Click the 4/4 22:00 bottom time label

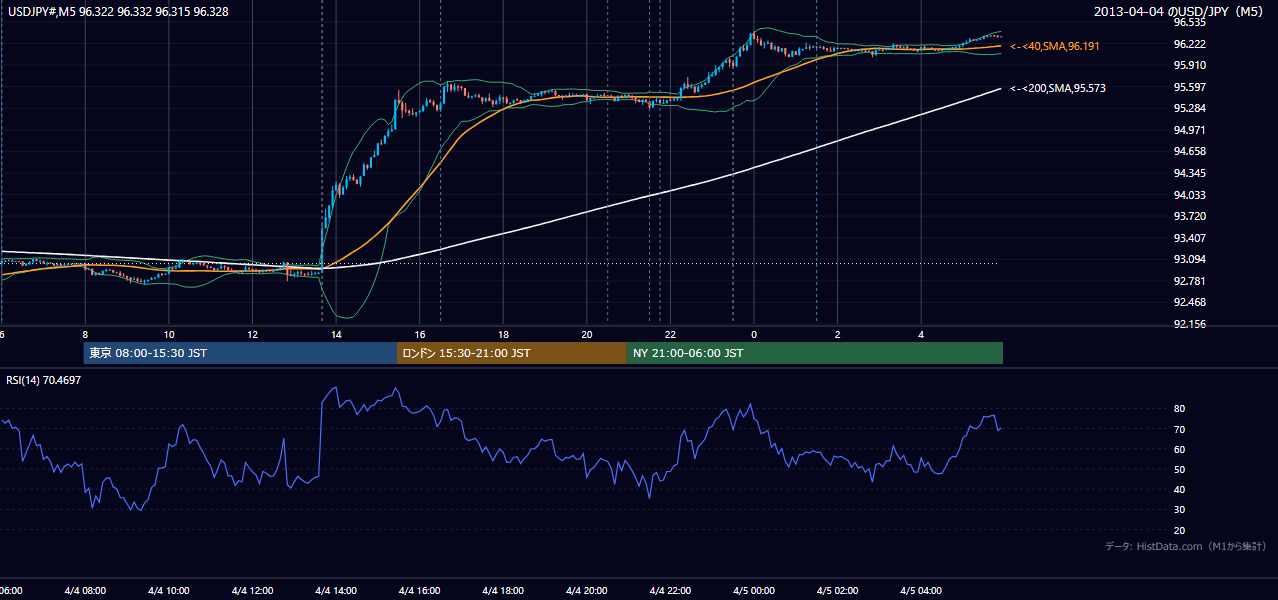(x=670, y=590)
